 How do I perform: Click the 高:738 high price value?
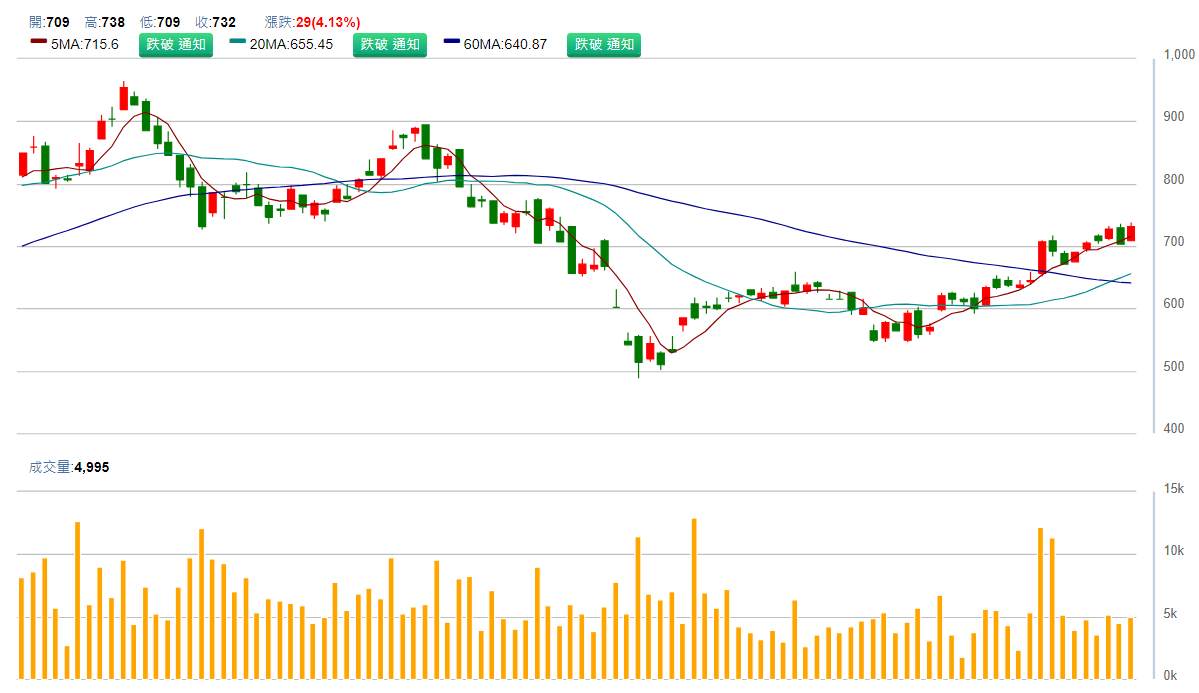tap(105, 22)
